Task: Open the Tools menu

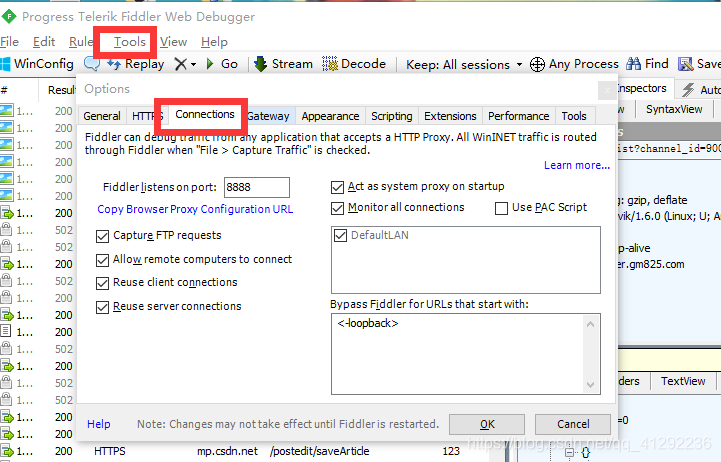Action: (130, 42)
